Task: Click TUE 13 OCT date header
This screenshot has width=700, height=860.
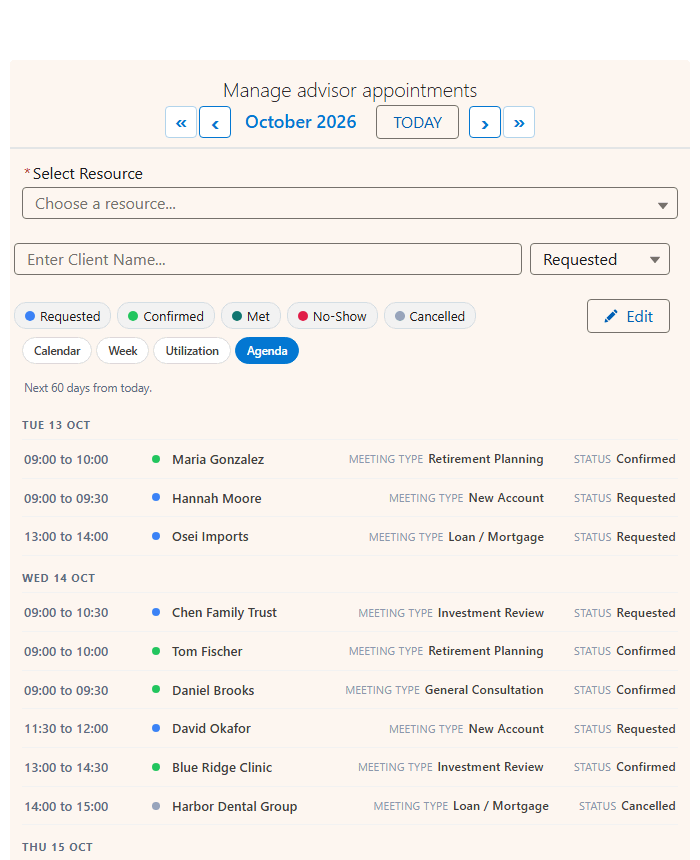Action: [56, 425]
